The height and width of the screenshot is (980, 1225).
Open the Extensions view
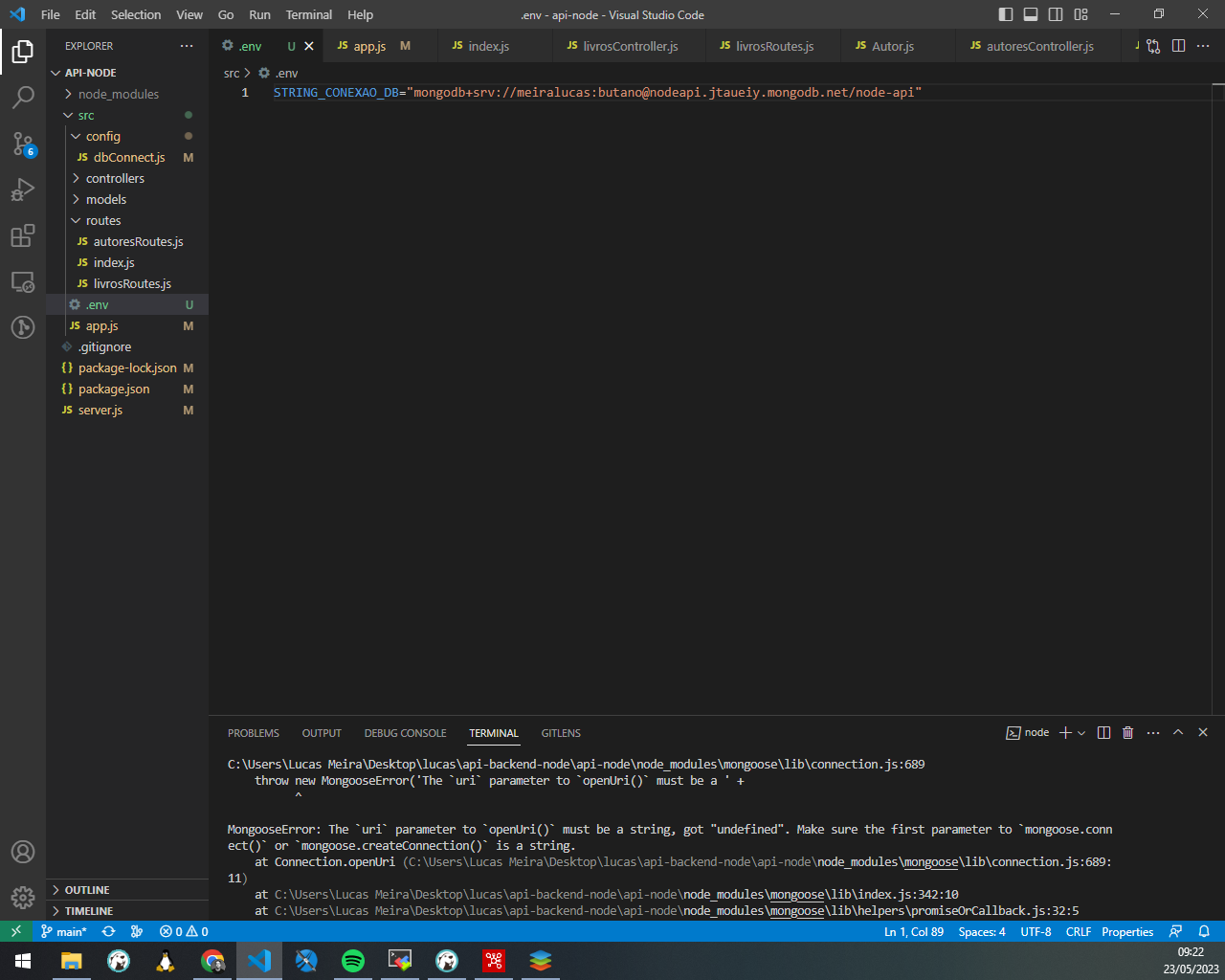tap(23, 235)
